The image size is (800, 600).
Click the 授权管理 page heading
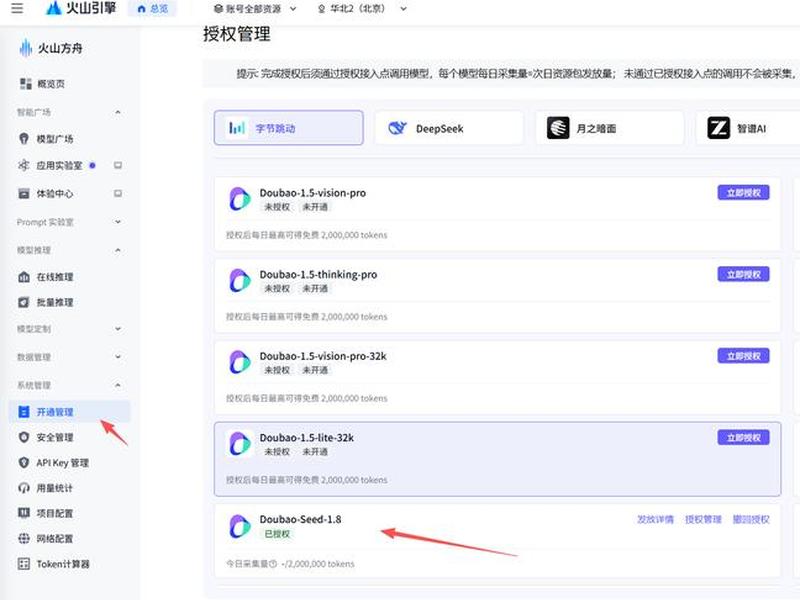coord(237,34)
